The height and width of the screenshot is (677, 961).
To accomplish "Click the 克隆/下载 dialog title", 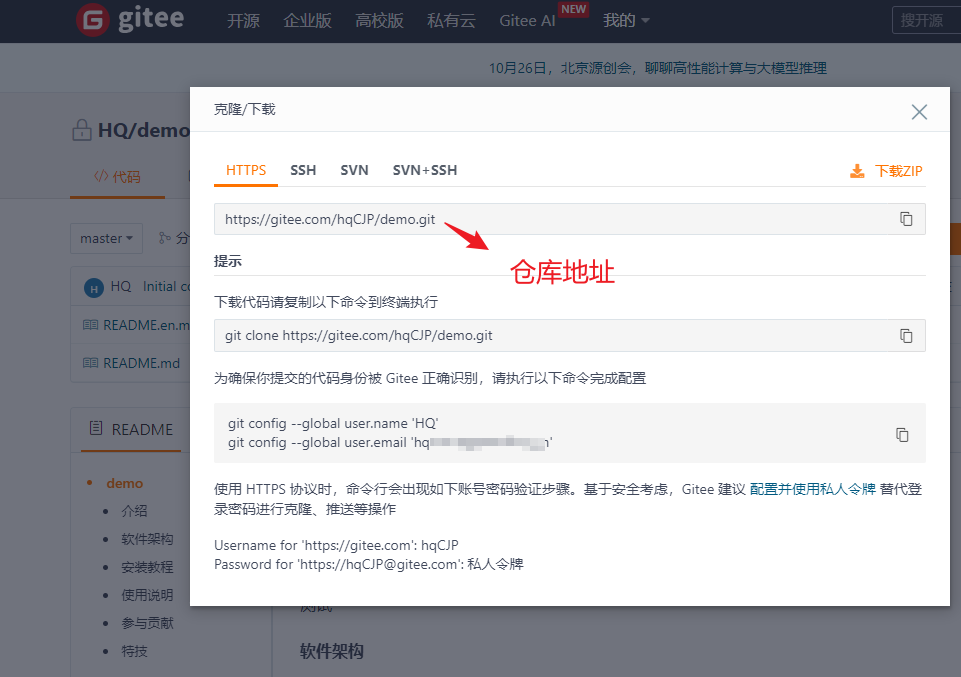I will (245, 109).
